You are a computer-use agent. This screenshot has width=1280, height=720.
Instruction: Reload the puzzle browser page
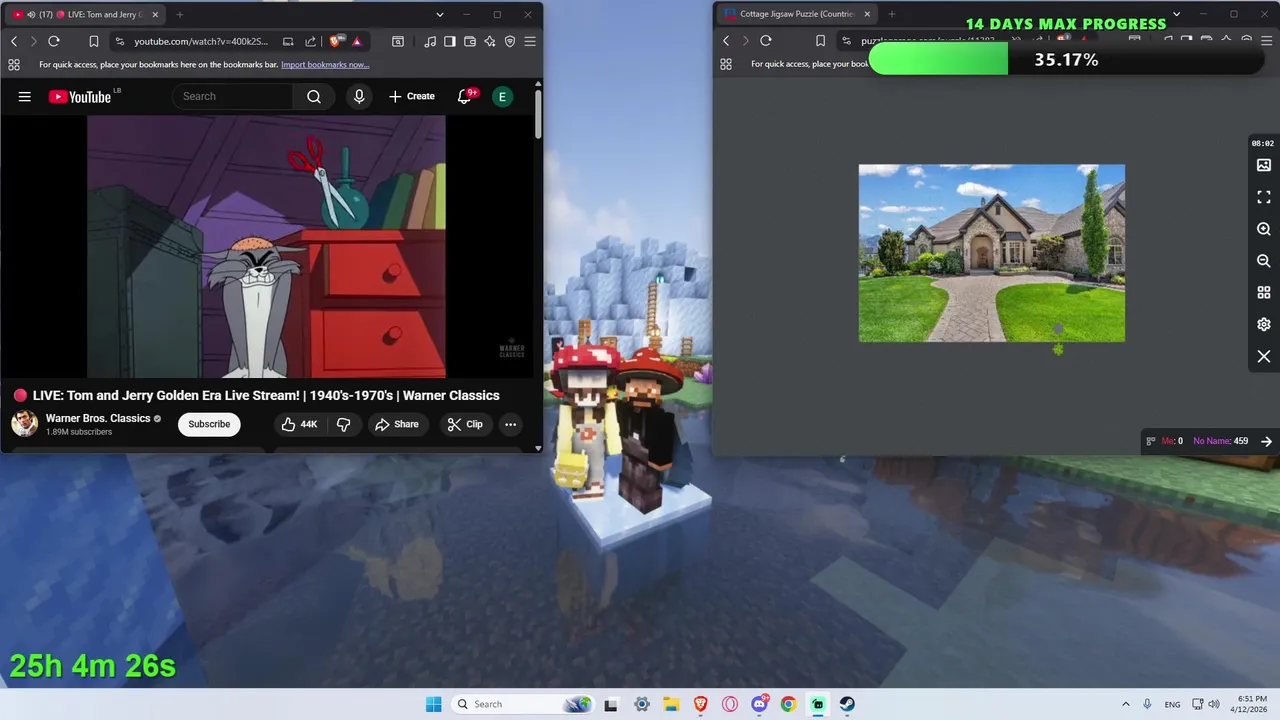coord(766,41)
